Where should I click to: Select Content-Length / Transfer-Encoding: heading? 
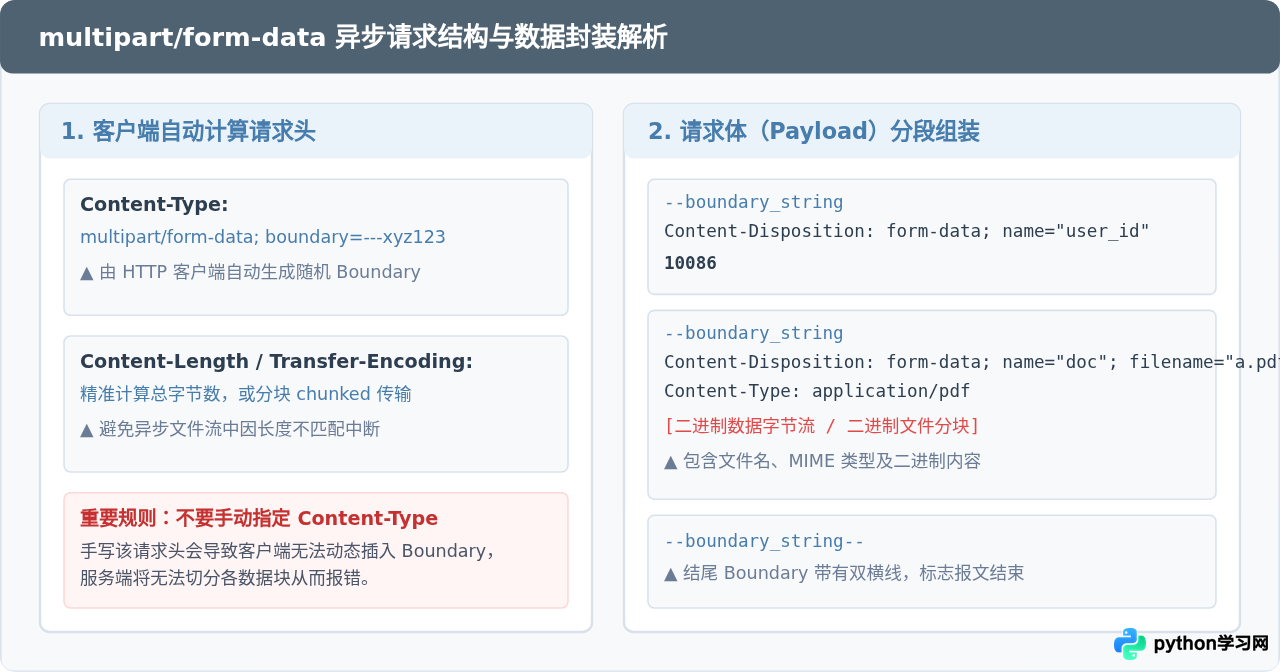click(x=276, y=362)
